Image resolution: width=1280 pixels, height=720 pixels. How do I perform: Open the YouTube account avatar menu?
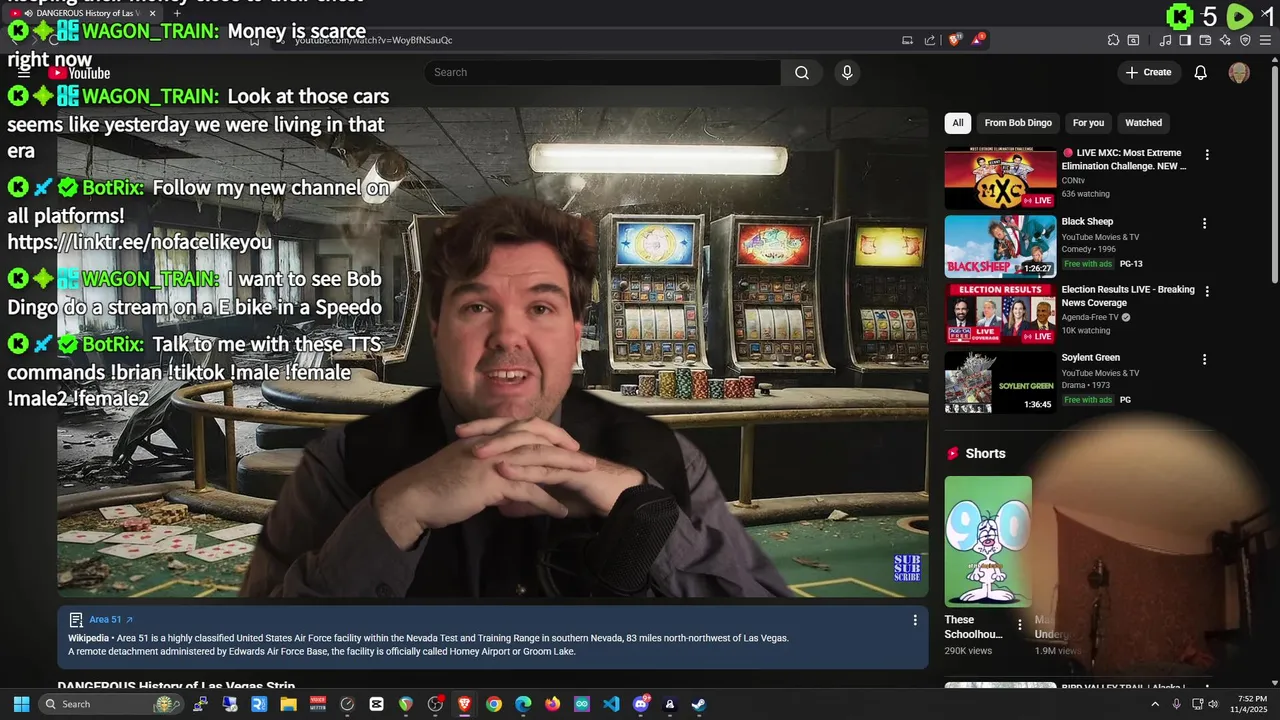1239,72
